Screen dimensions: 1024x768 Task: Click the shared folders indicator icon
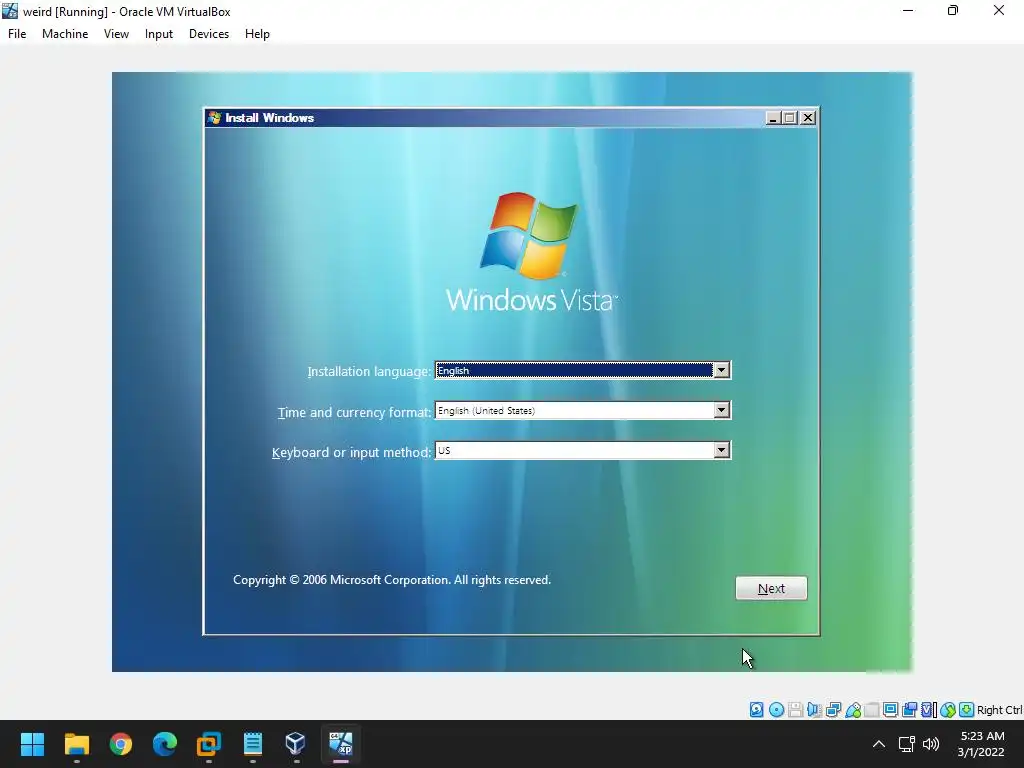871,710
